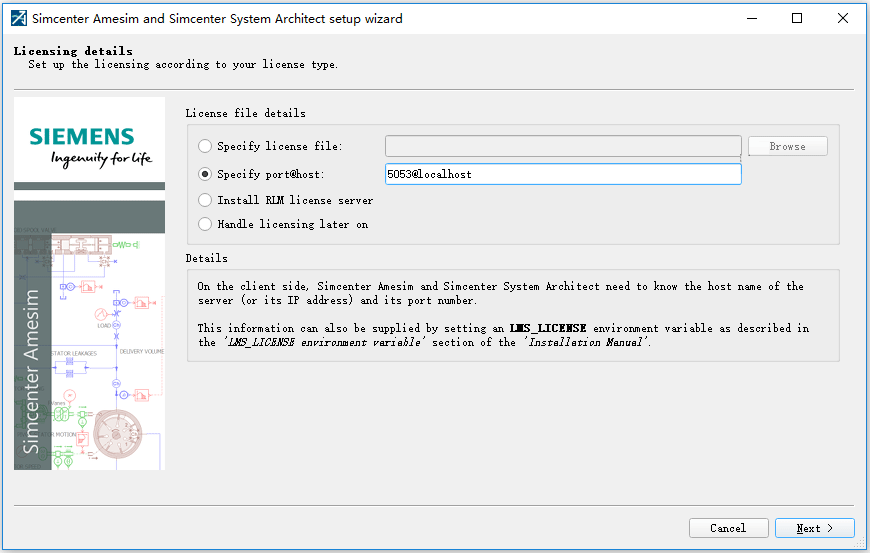The height and width of the screenshot is (553, 870).
Task: Click the port@host field containing 5053@localhost
Action: (x=563, y=174)
